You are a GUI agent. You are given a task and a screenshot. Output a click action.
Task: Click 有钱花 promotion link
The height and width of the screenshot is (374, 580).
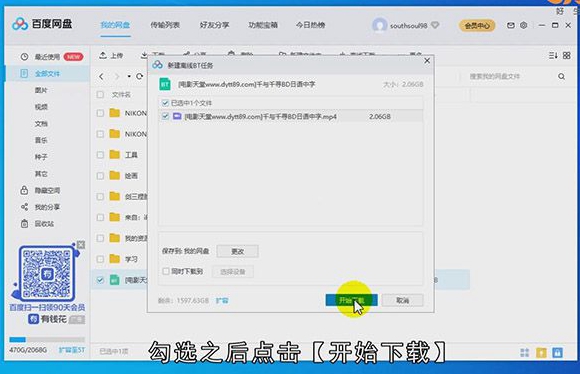click(x=47, y=319)
